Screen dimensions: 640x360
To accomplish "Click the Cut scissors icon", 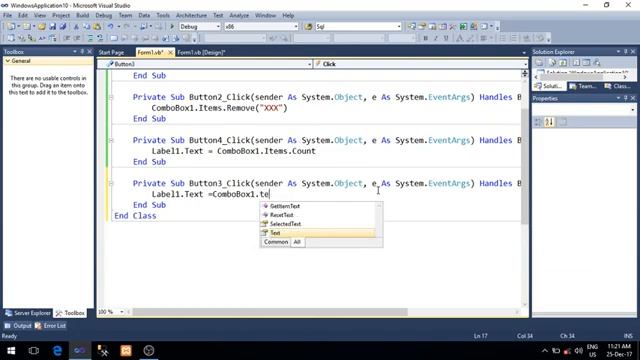I will click(76, 27).
